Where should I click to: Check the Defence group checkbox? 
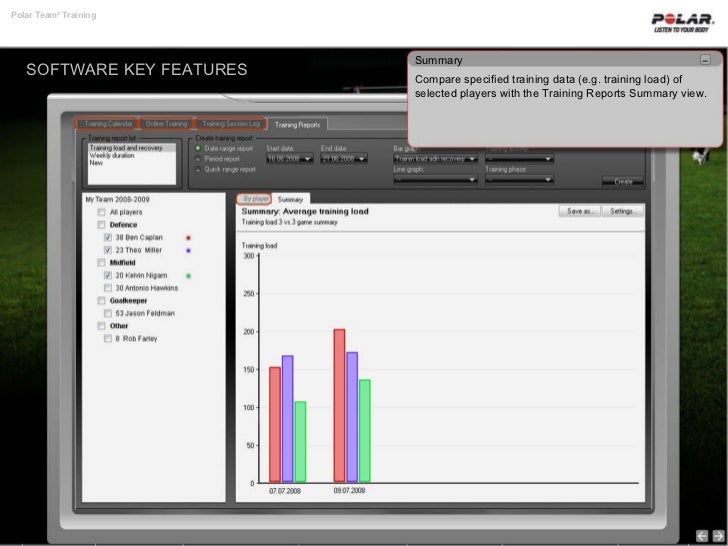[x=101, y=225]
